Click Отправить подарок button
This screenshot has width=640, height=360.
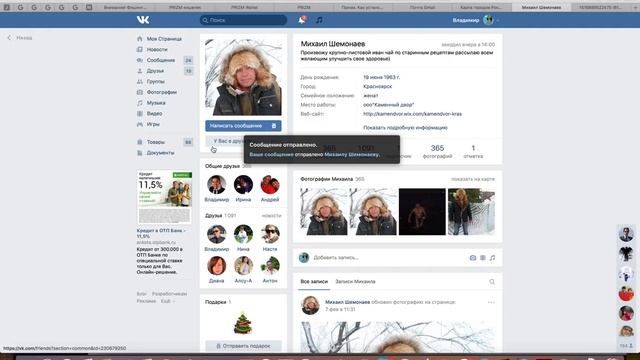pyautogui.click(x=243, y=346)
